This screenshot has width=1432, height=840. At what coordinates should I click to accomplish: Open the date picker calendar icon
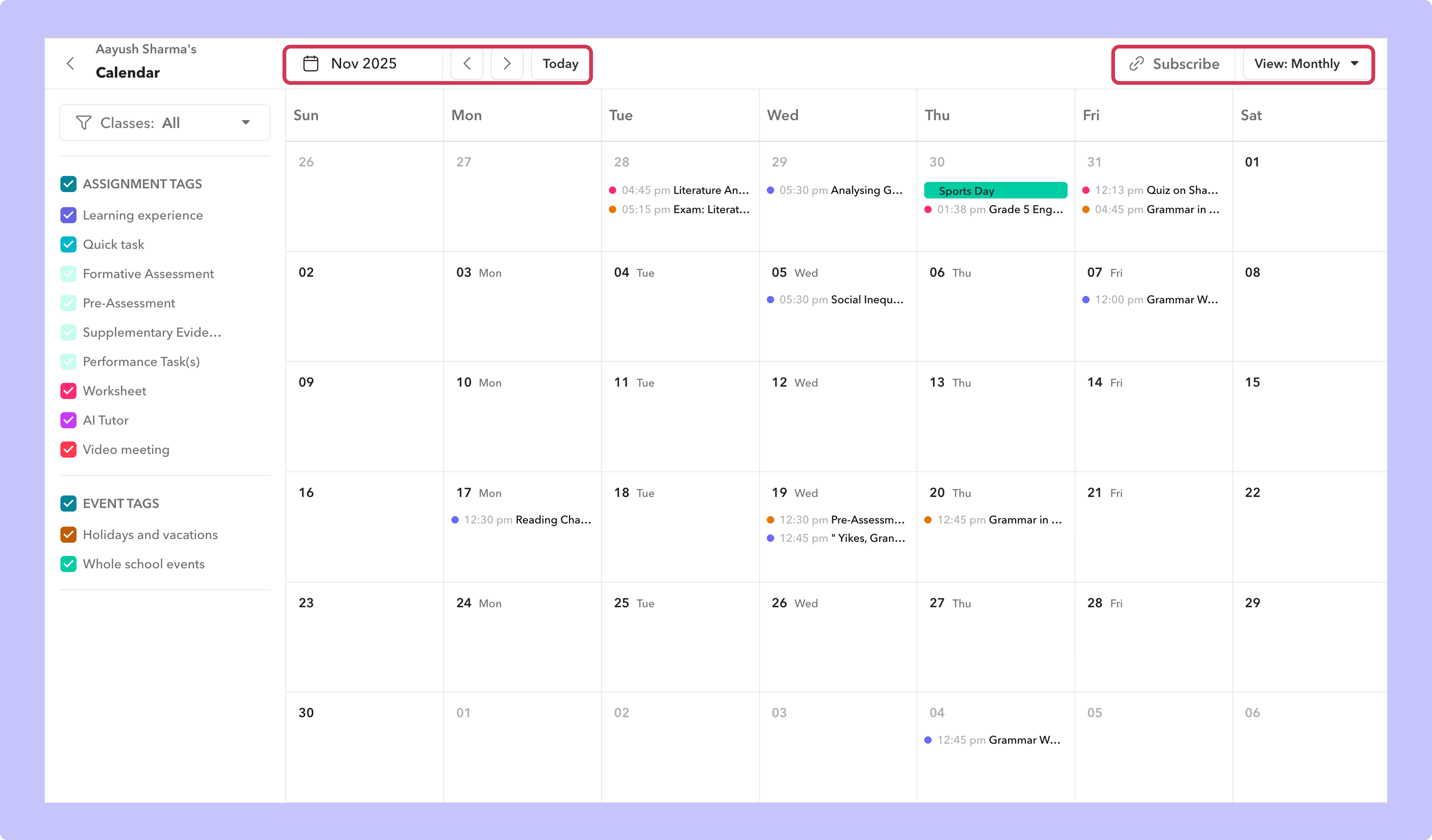point(311,64)
